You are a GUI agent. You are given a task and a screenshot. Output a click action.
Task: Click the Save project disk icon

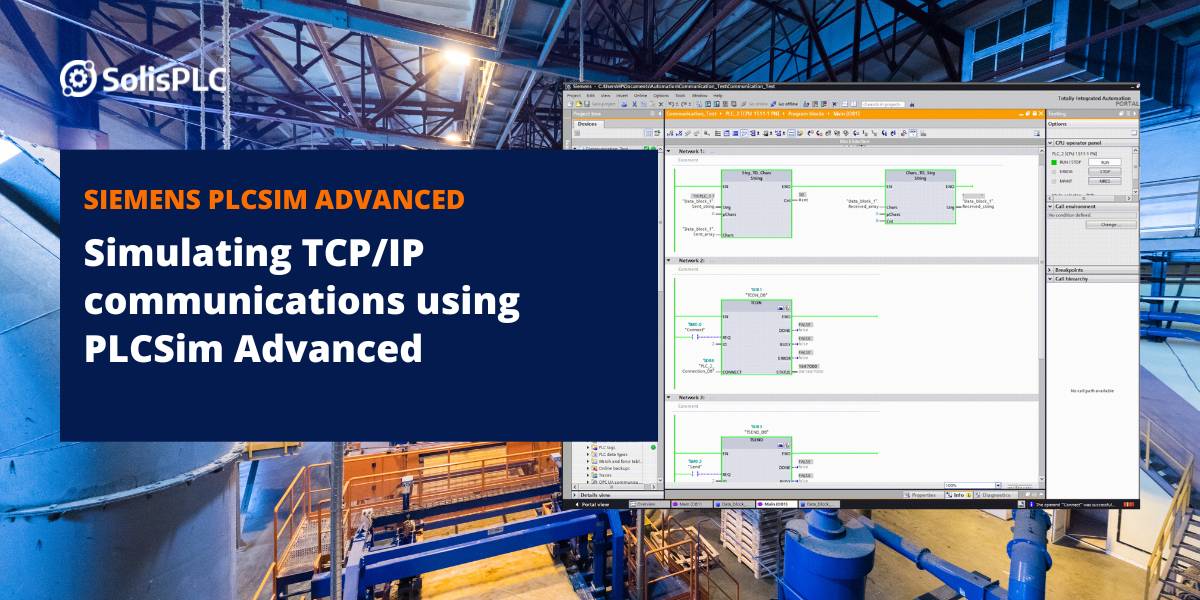[587, 104]
